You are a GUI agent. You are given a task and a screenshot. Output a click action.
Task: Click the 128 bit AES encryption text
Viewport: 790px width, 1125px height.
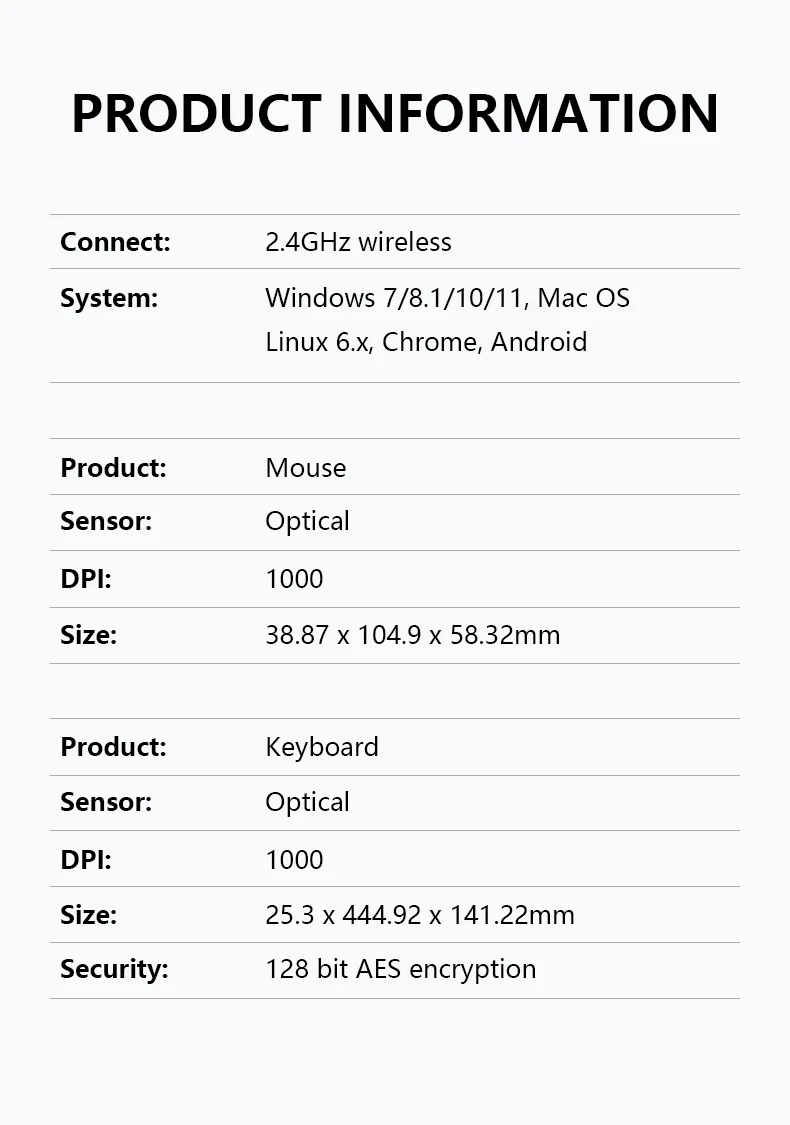[x=400, y=969]
